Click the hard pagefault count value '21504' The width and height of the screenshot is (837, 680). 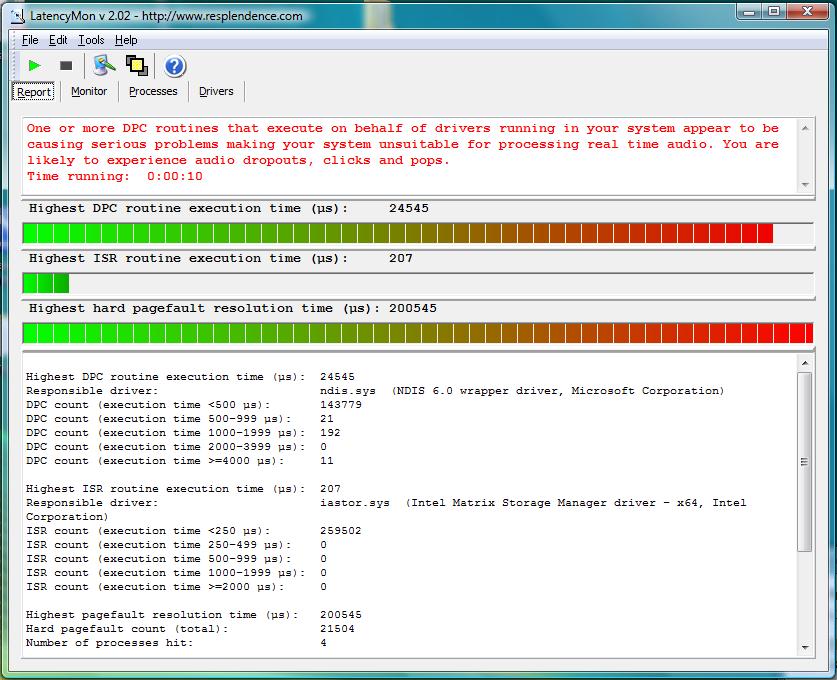(x=337, y=629)
